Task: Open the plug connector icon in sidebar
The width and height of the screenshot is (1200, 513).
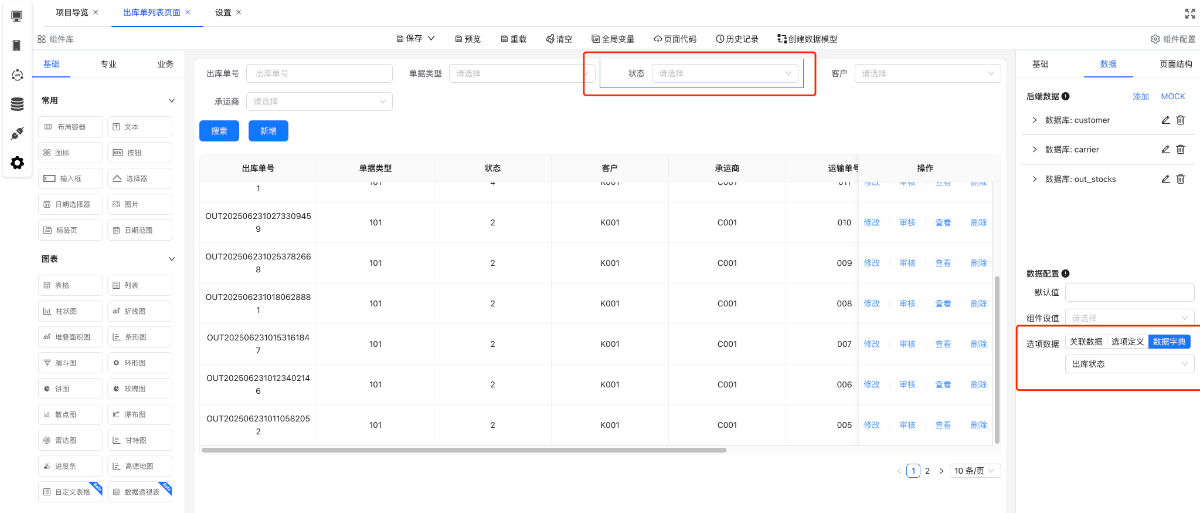Action: 17,133
